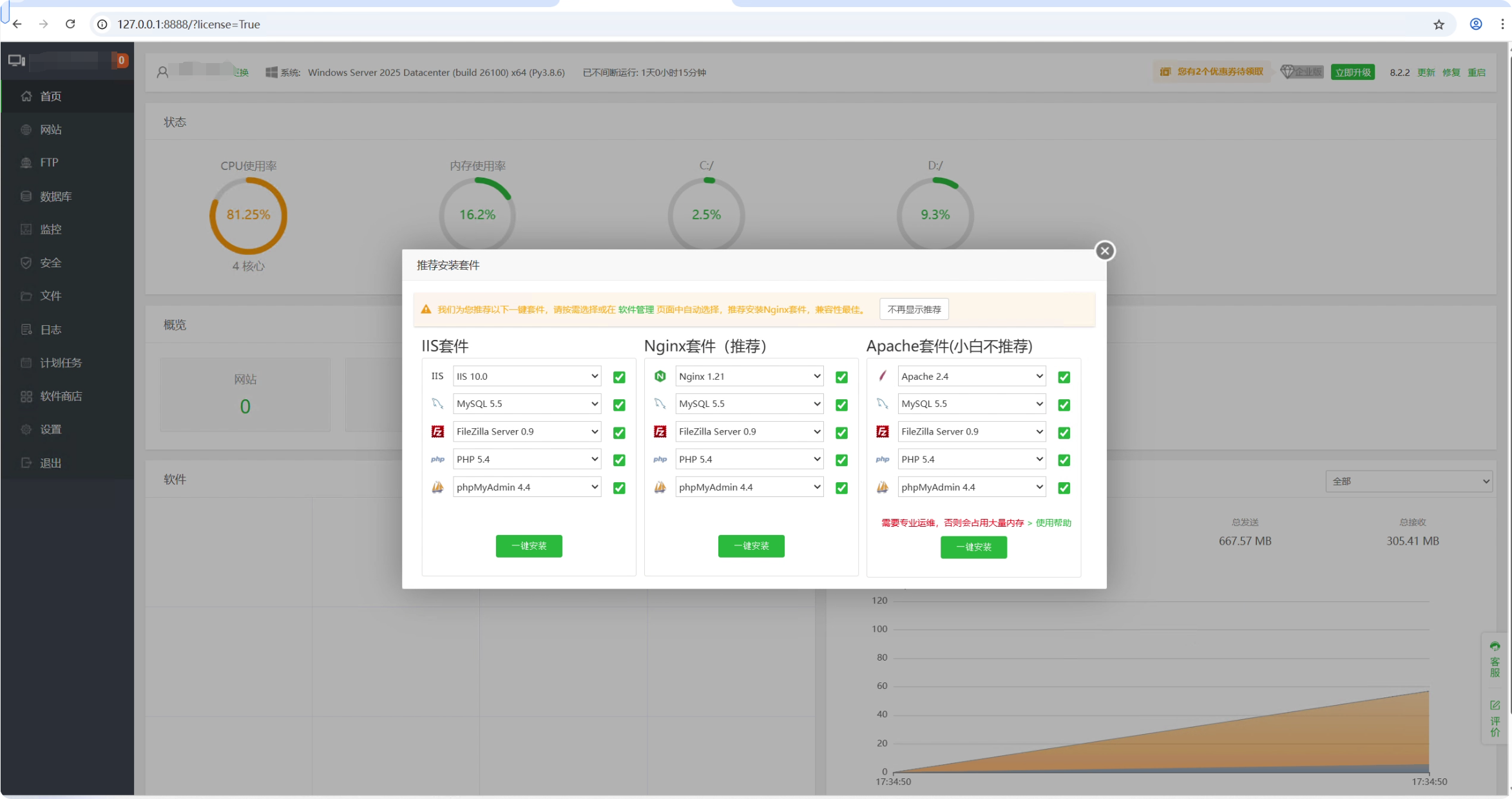
Task: Click the Nginx logo icon
Action: (x=660, y=376)
